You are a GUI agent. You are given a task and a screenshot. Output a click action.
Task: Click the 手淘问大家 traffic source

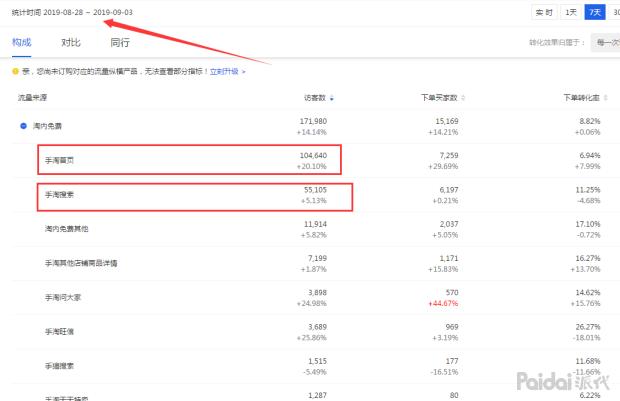[x=63, y=296]
